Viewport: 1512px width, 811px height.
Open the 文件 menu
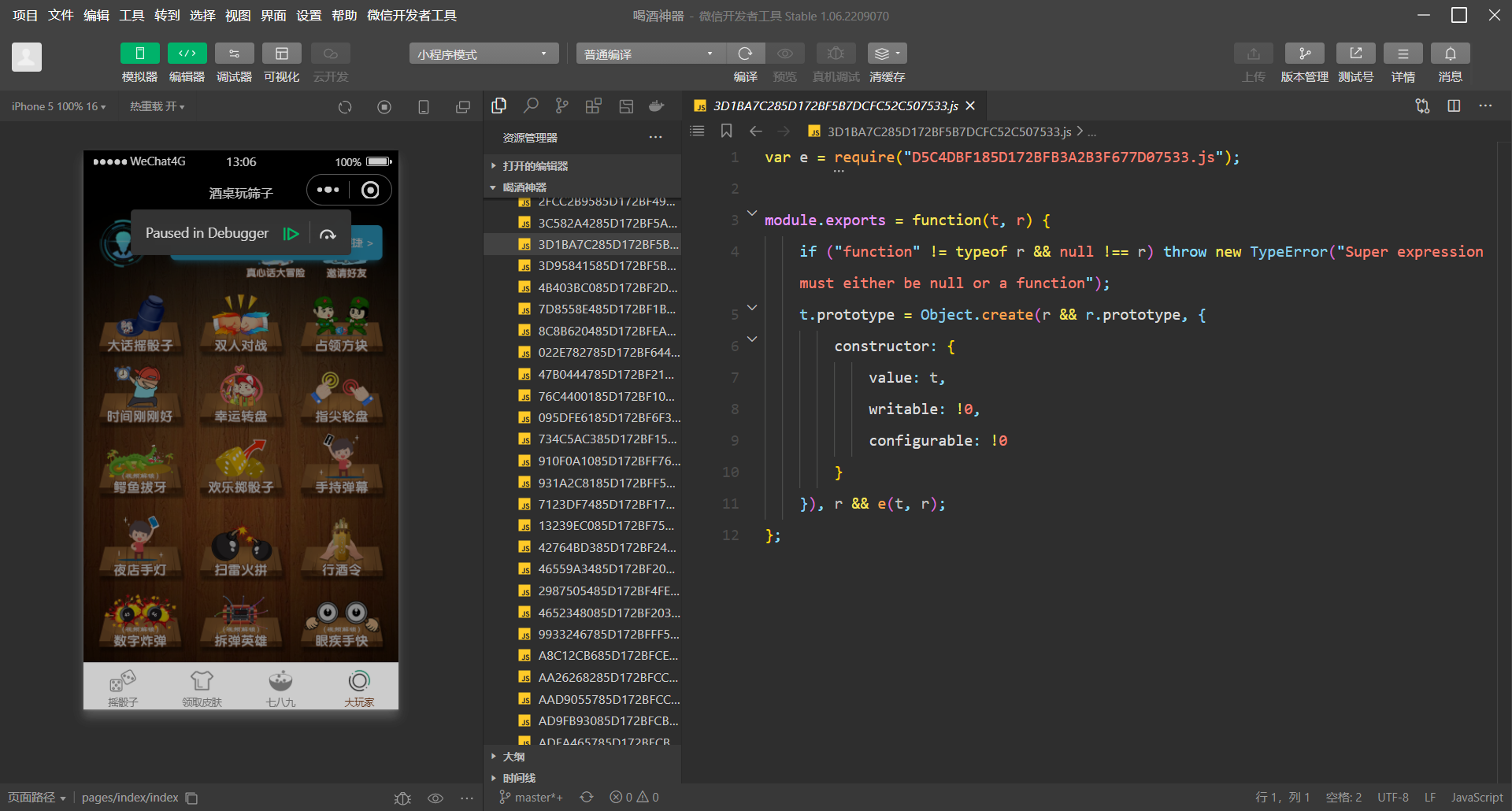(x=61, y=16)
